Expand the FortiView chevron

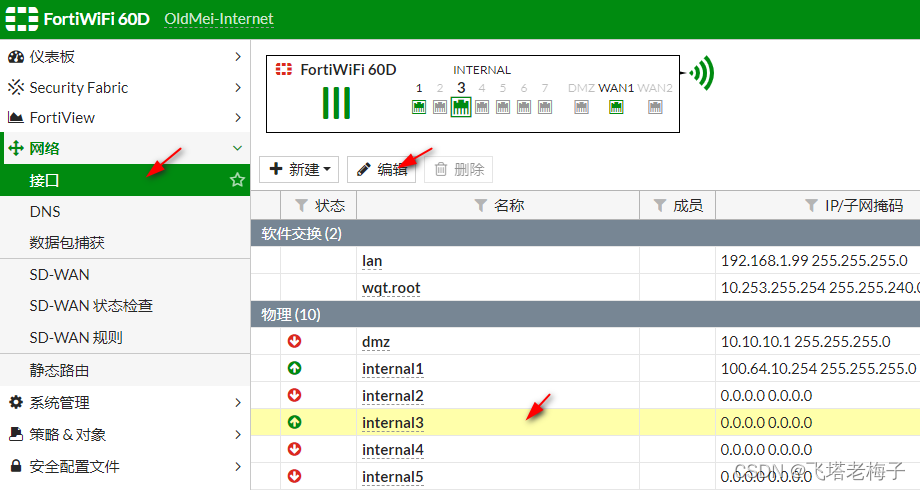238,117
